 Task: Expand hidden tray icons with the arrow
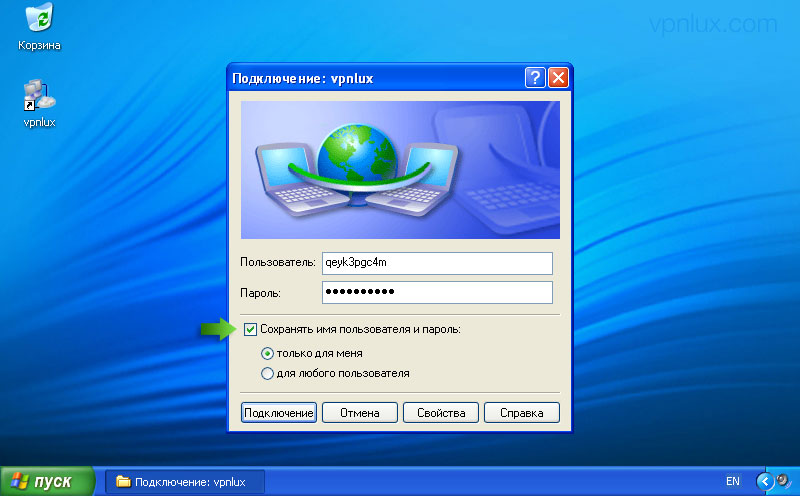pos(765,481)
